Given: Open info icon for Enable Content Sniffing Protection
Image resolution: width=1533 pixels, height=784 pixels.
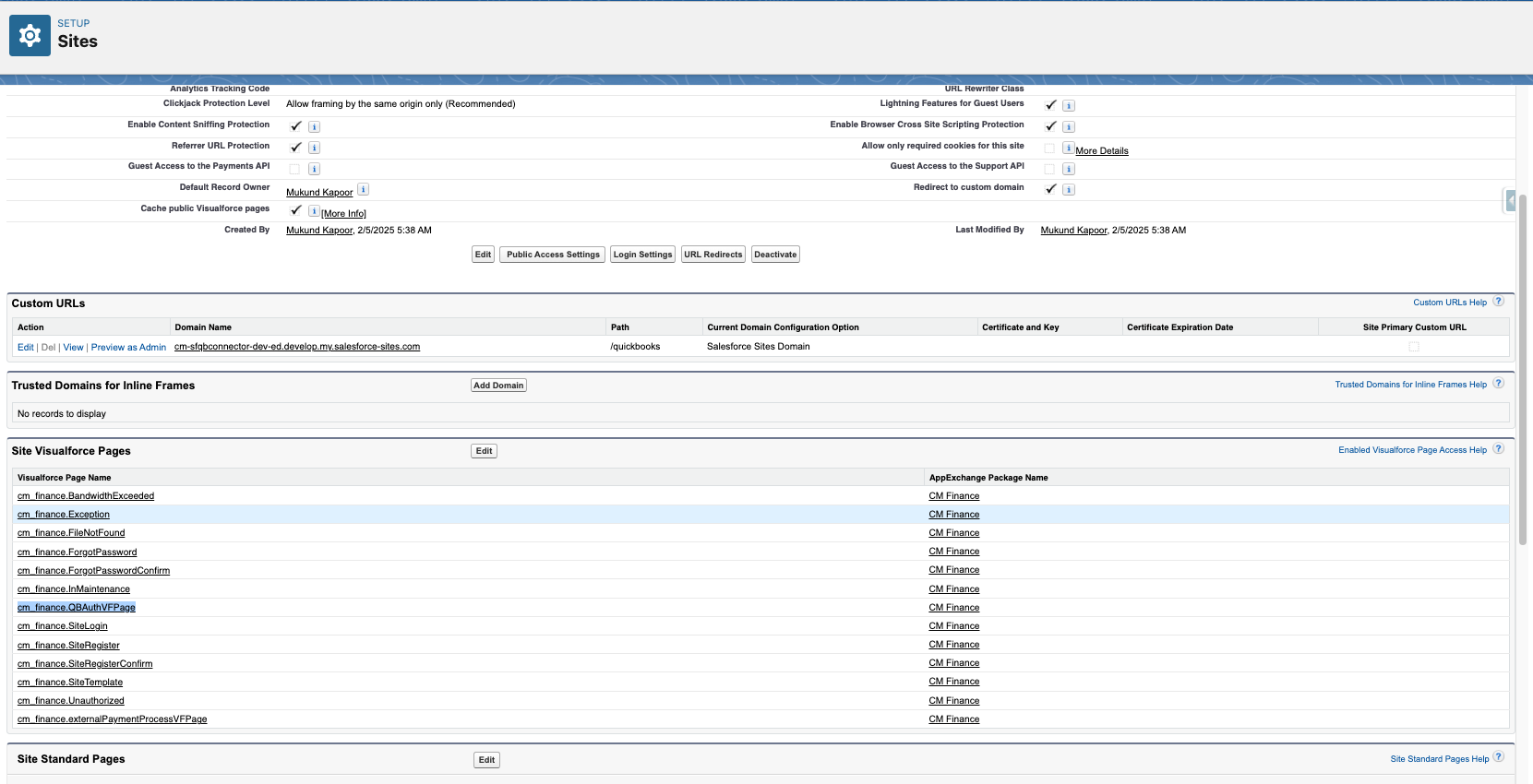Looking at the screenshot, I should click(314, 127).
